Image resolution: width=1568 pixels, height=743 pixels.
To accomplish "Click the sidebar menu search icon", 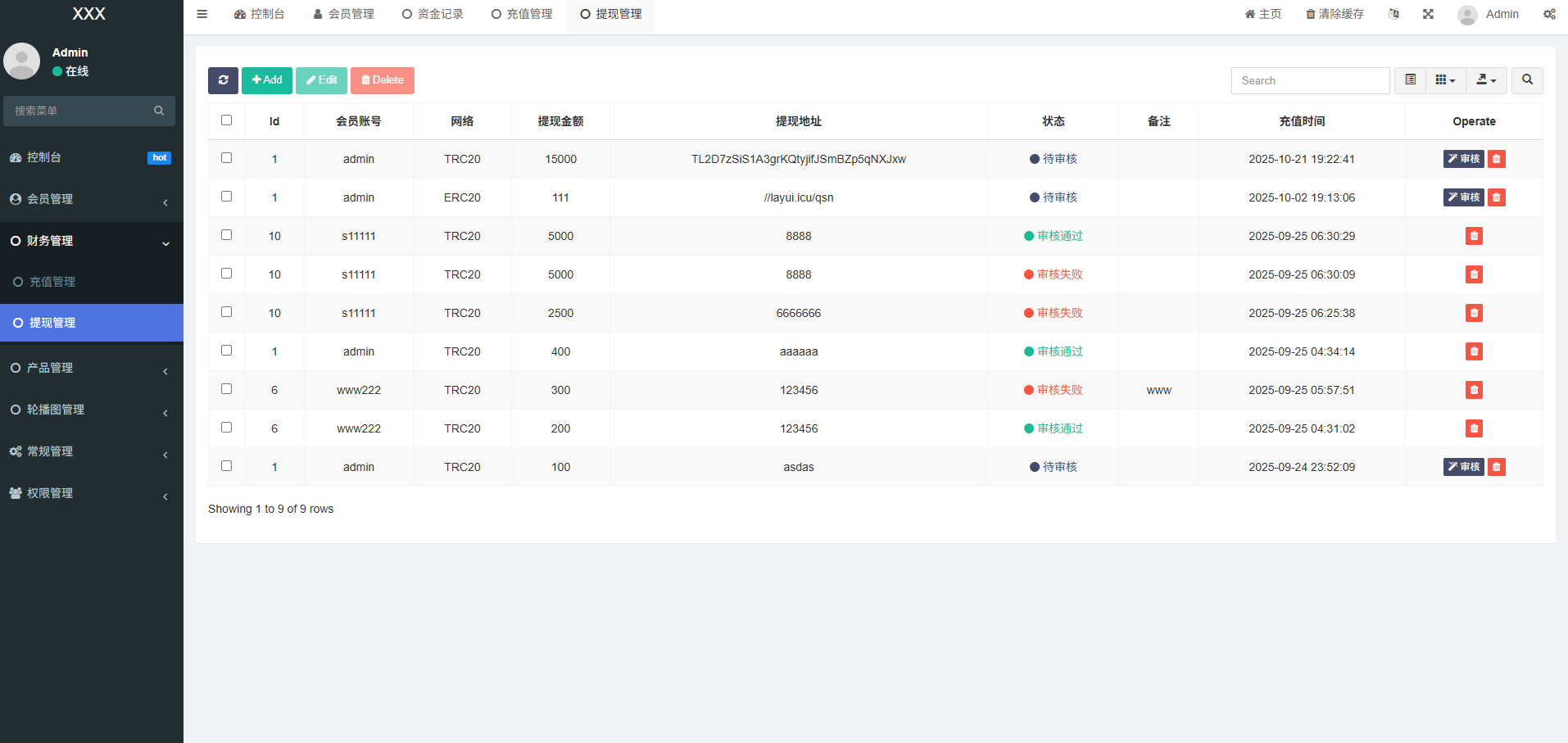I will tap(159, 111).
